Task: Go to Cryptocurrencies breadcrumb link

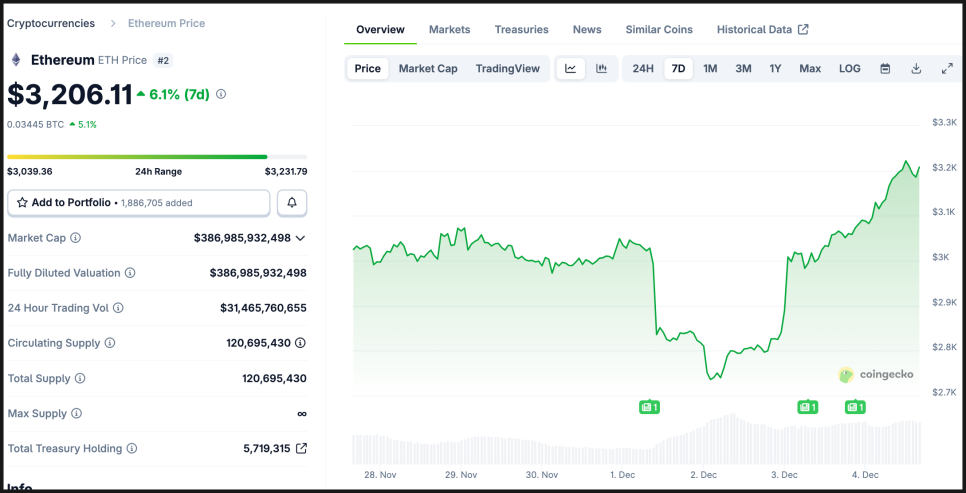Action: click(51, 23)
